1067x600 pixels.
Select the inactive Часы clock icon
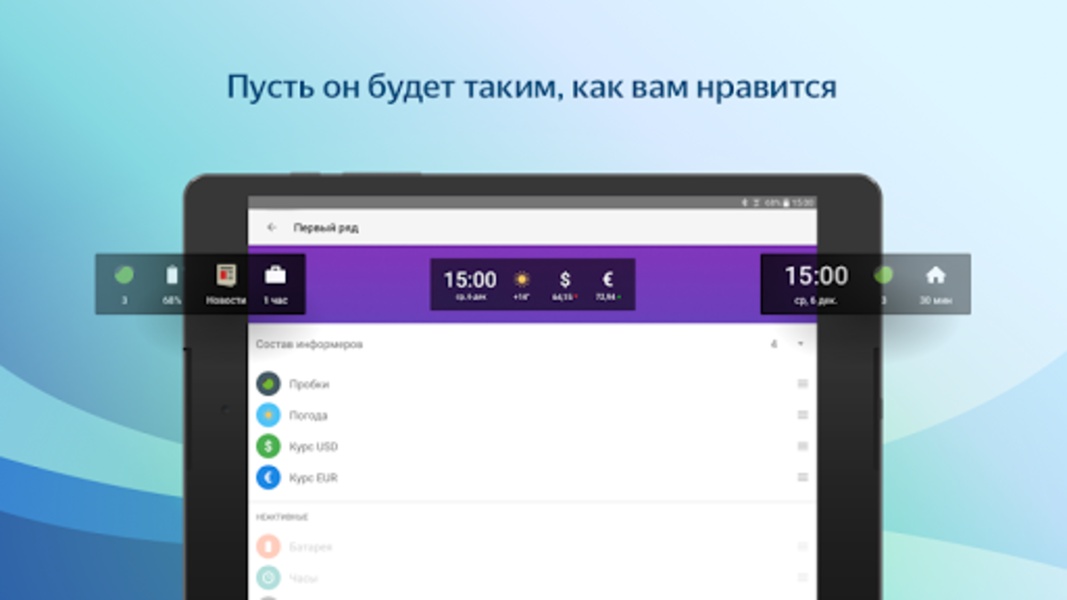coord(268,578)
